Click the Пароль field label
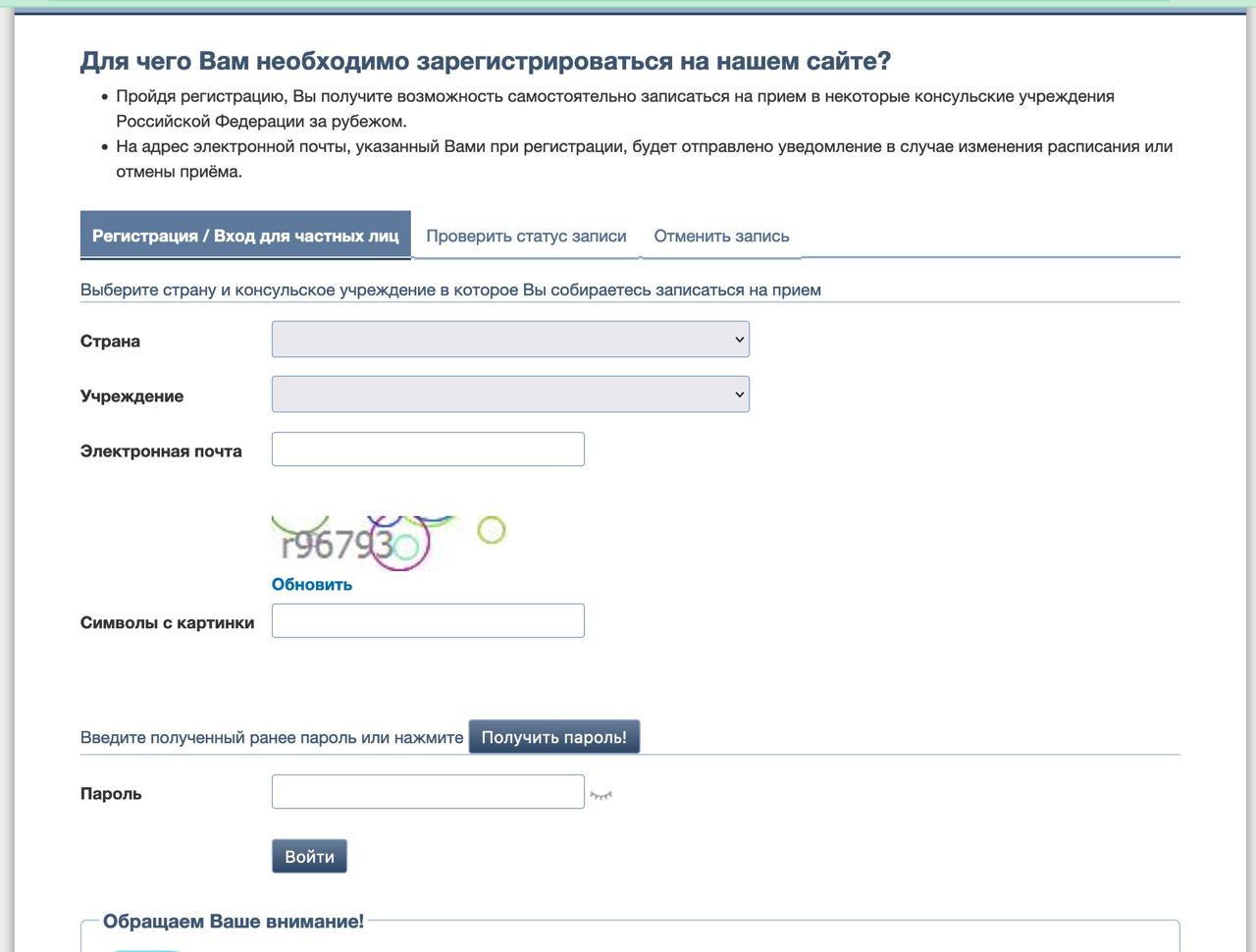Image resolution: width=1256 pixels, height=952 pixels. pos(111,794)
